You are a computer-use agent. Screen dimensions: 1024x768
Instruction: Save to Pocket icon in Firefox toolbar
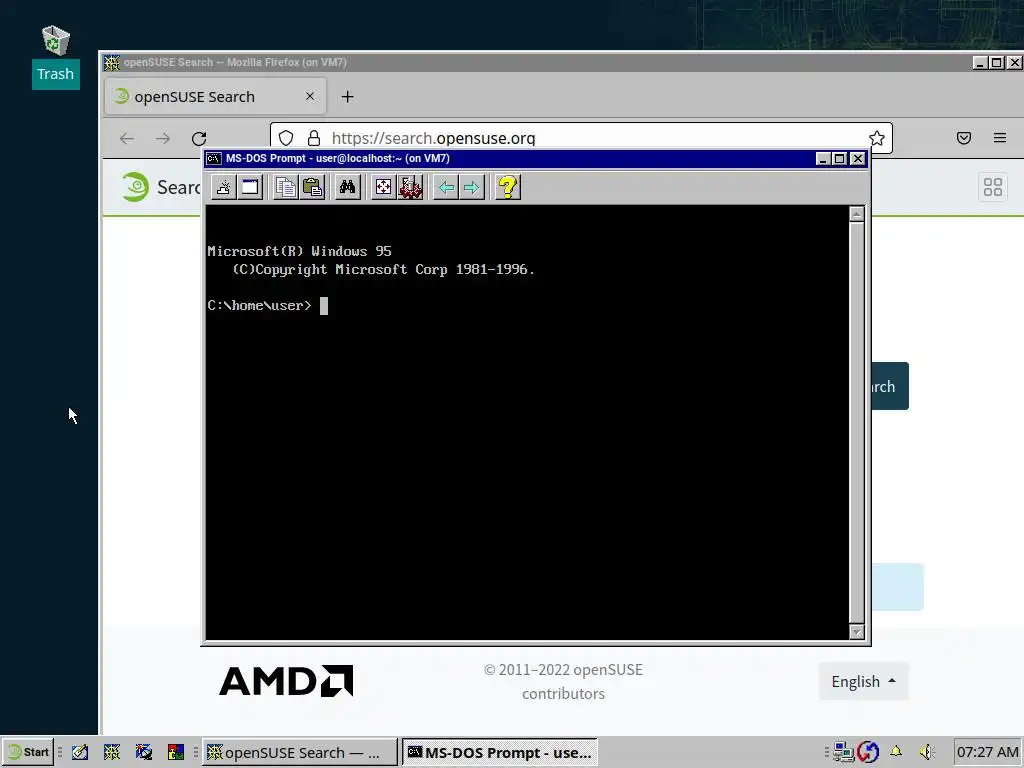tap(964, 138)
